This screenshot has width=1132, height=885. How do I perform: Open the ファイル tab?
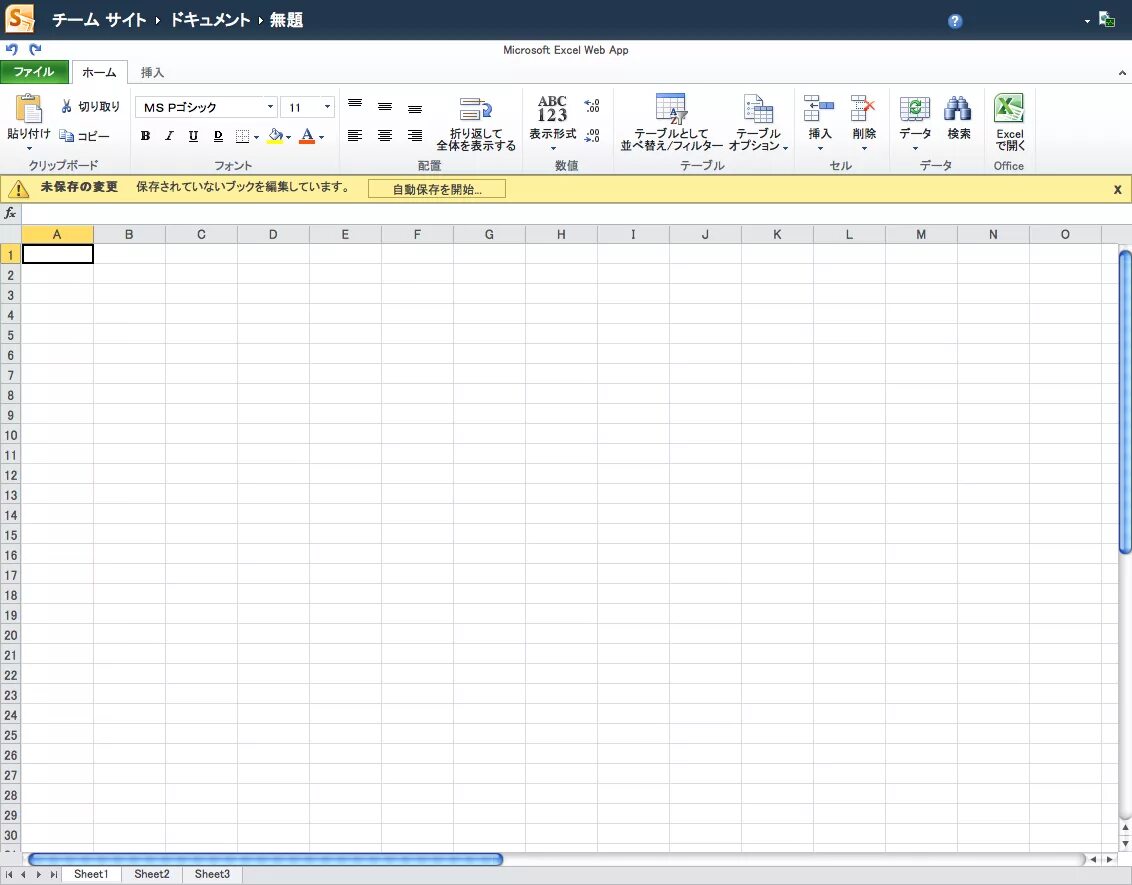(x=34, y=71)
